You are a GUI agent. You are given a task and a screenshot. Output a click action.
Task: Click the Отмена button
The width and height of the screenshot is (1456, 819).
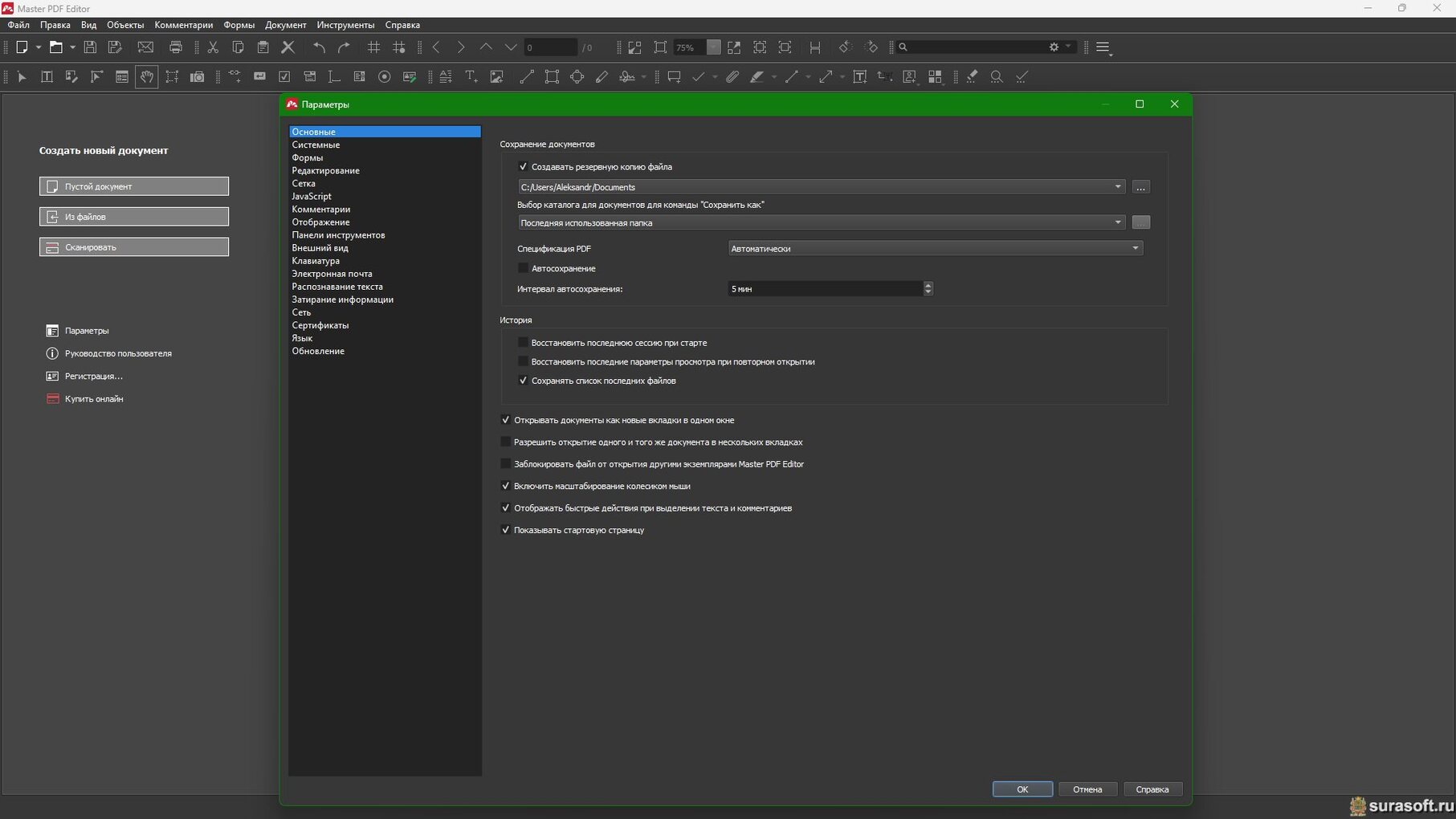pyautogui.click(x=1087, y=789)
